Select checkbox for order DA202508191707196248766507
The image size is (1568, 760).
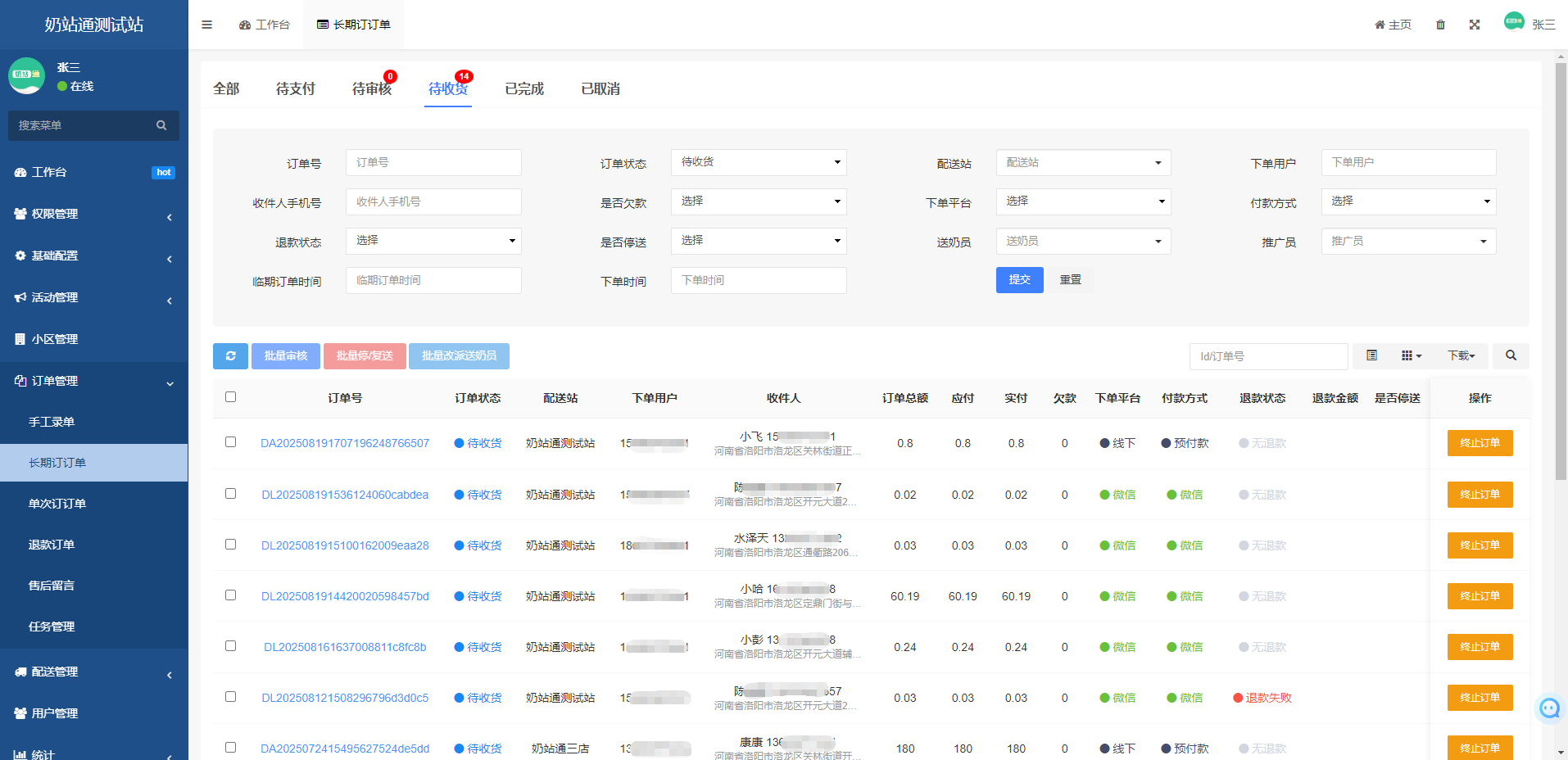(230, 442)
